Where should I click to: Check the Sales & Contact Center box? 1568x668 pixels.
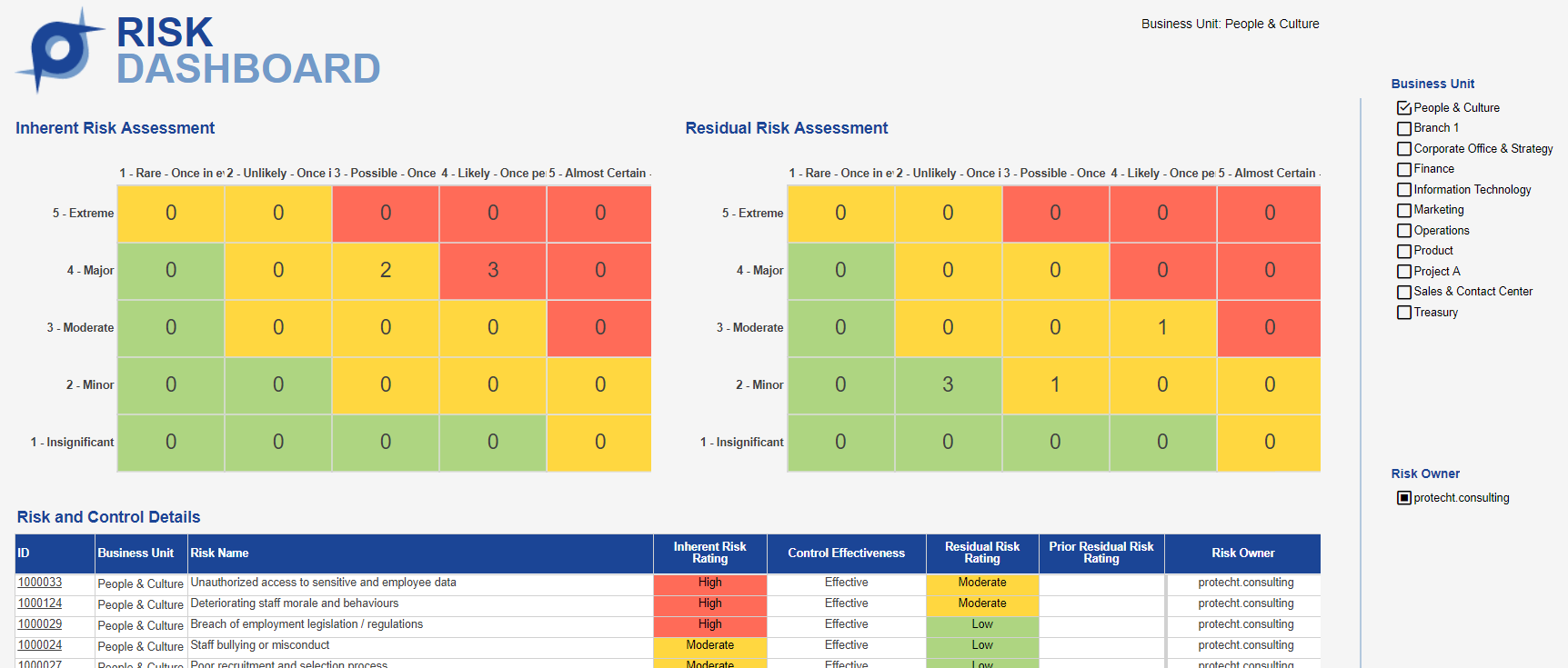[x=1403, y=292]
